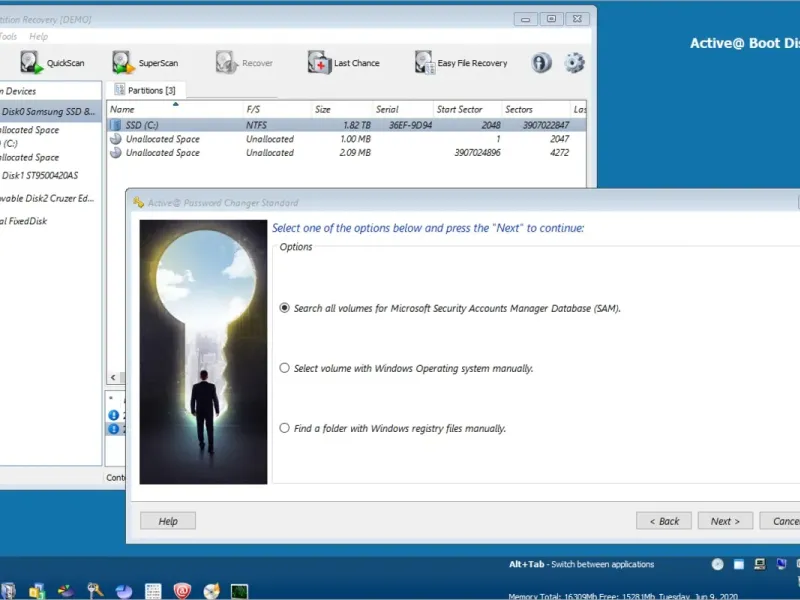Select the 1.00 MB Unallocated Space row
800x600 pixels.
click(x=346, y=139)
